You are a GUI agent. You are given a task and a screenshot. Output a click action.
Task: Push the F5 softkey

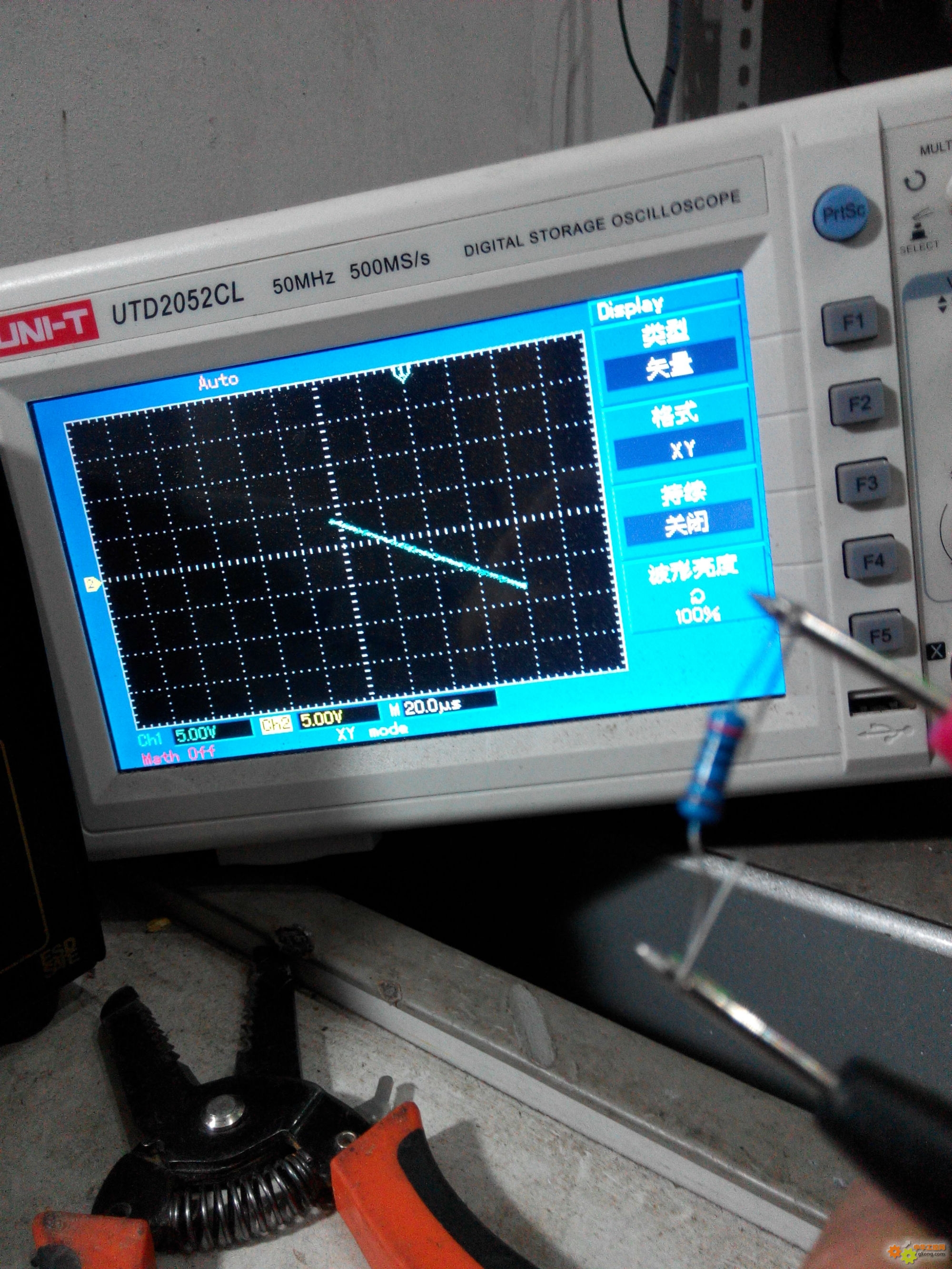pos(880,634)
